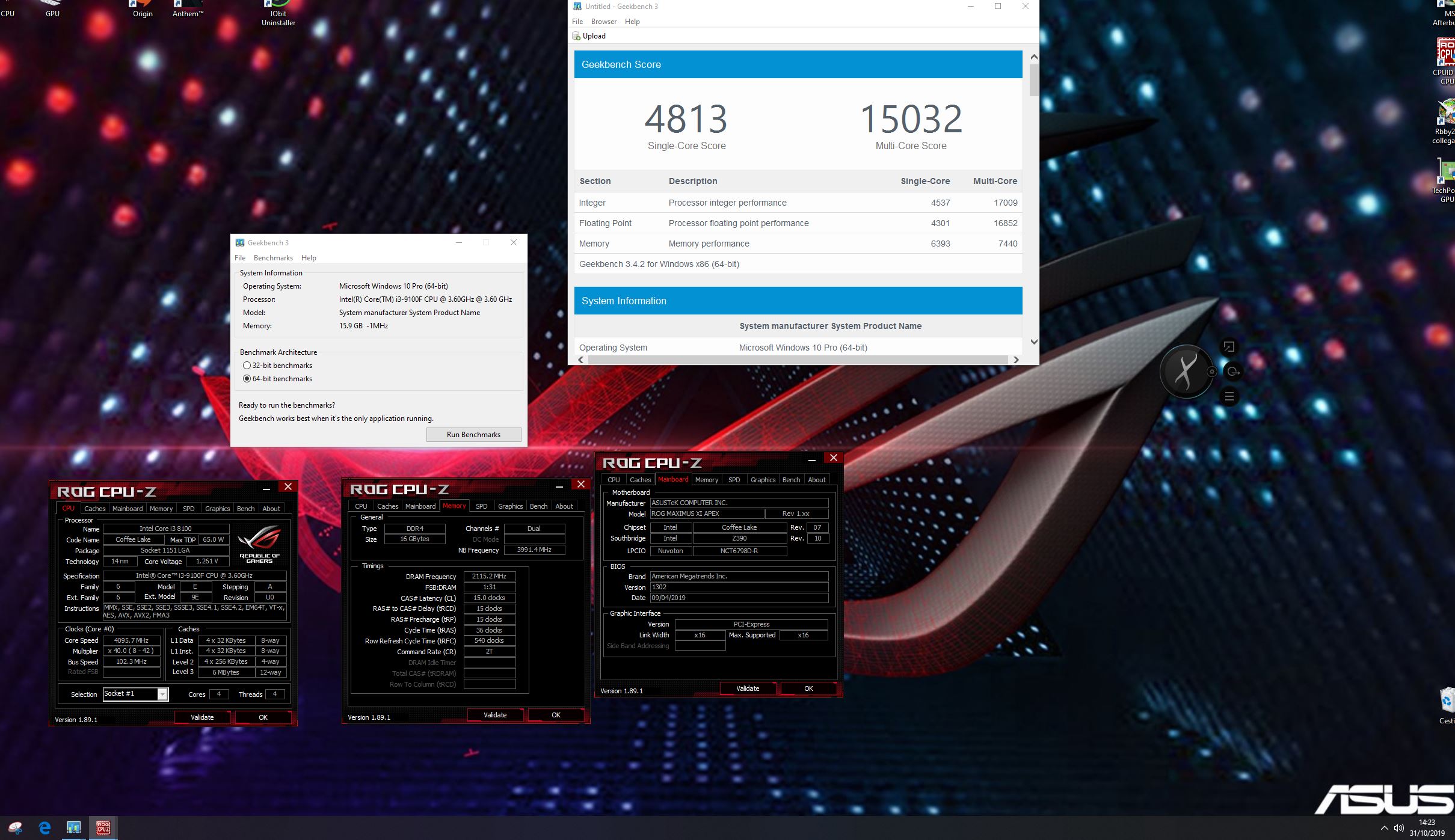Click the BIOS Version field 1302
This screenshot has height=840, width=1455.
tap(739, 587)
